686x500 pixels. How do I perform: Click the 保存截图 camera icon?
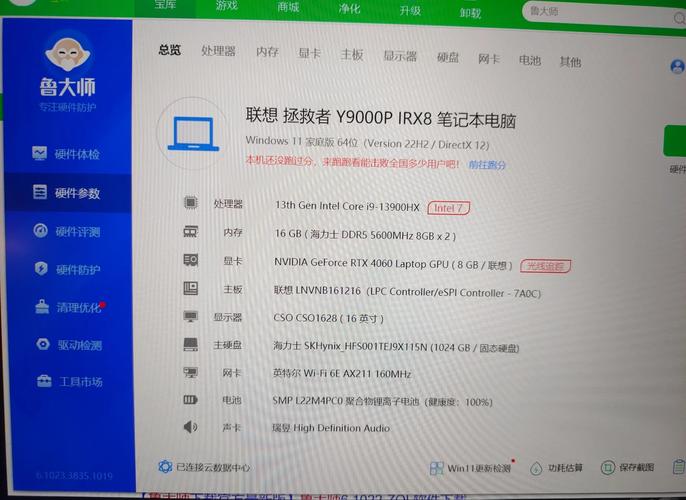click(x=606, y=467)
